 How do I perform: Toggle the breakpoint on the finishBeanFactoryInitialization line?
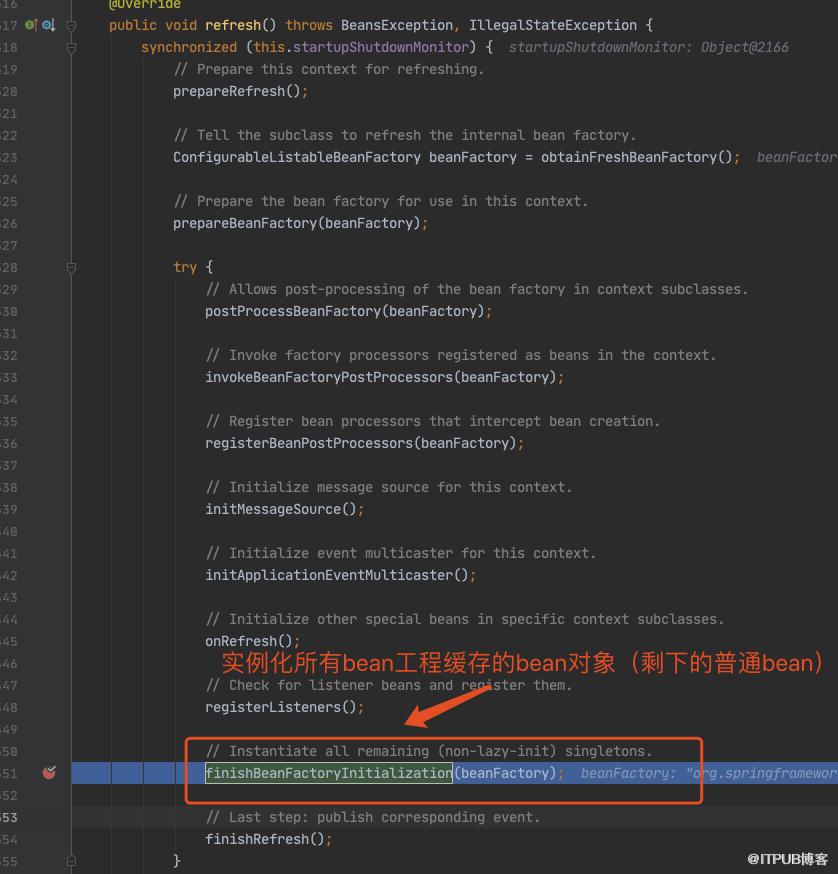pos(49,773)
